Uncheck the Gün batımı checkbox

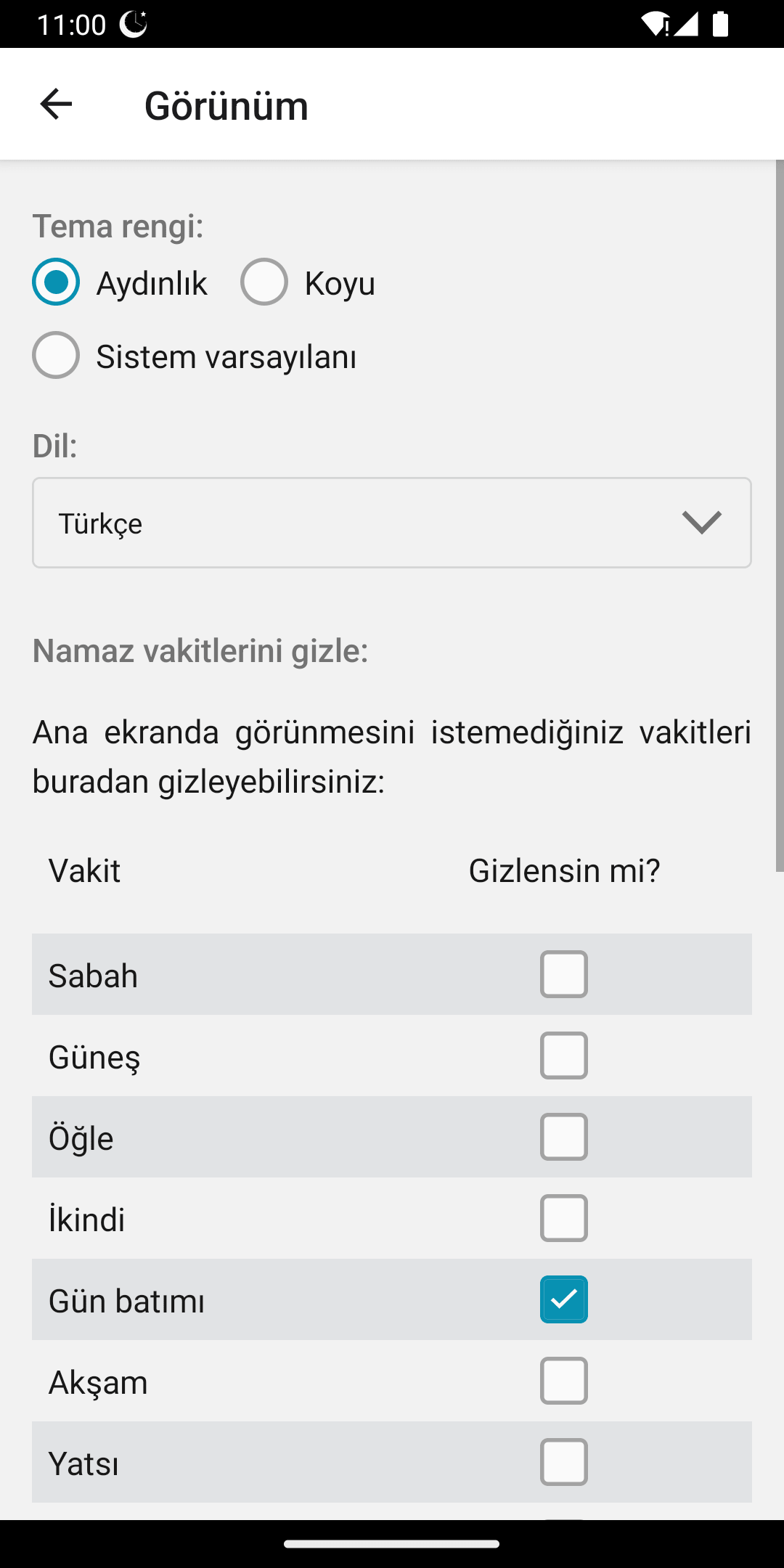(x=563, y=1299)
